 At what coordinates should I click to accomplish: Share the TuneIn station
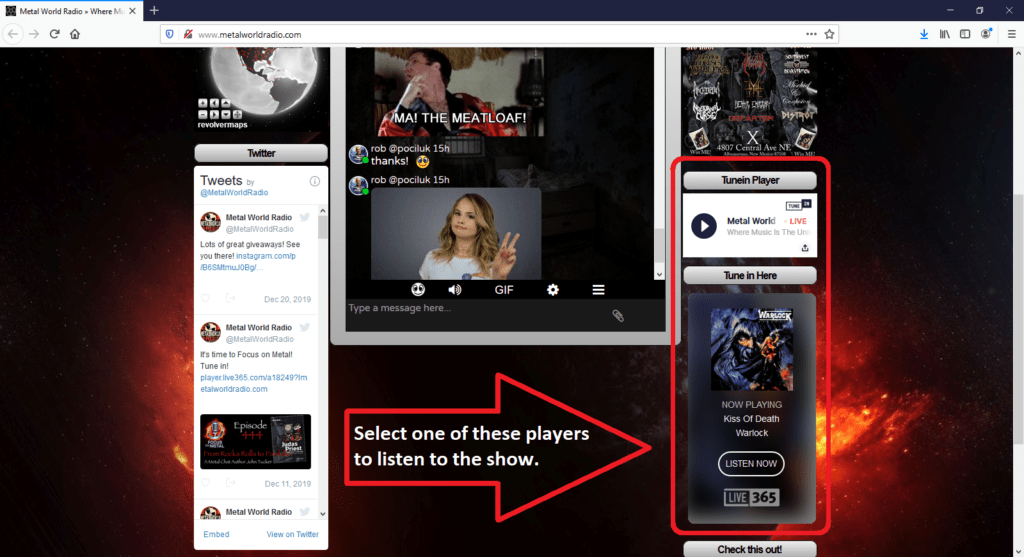click(x=805, y=247)
